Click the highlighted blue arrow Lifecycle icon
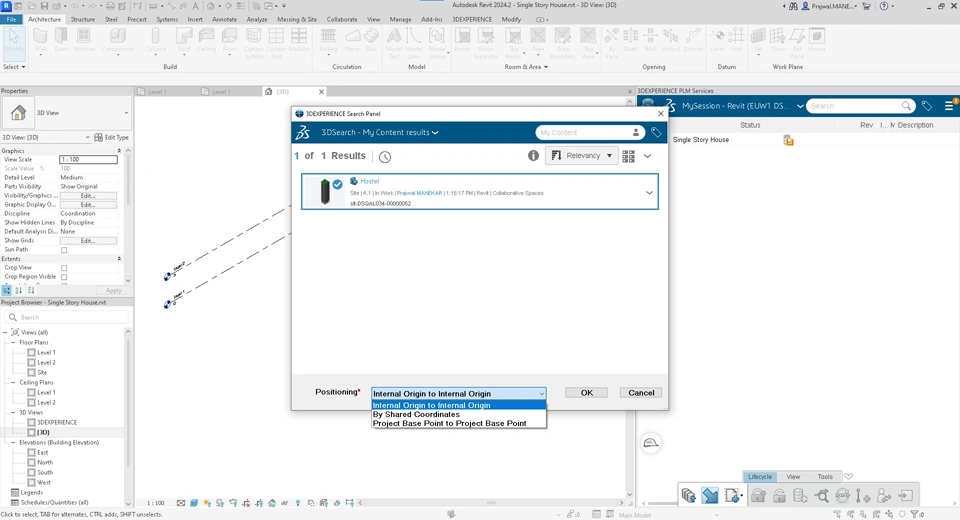 (x=710, y=495)
